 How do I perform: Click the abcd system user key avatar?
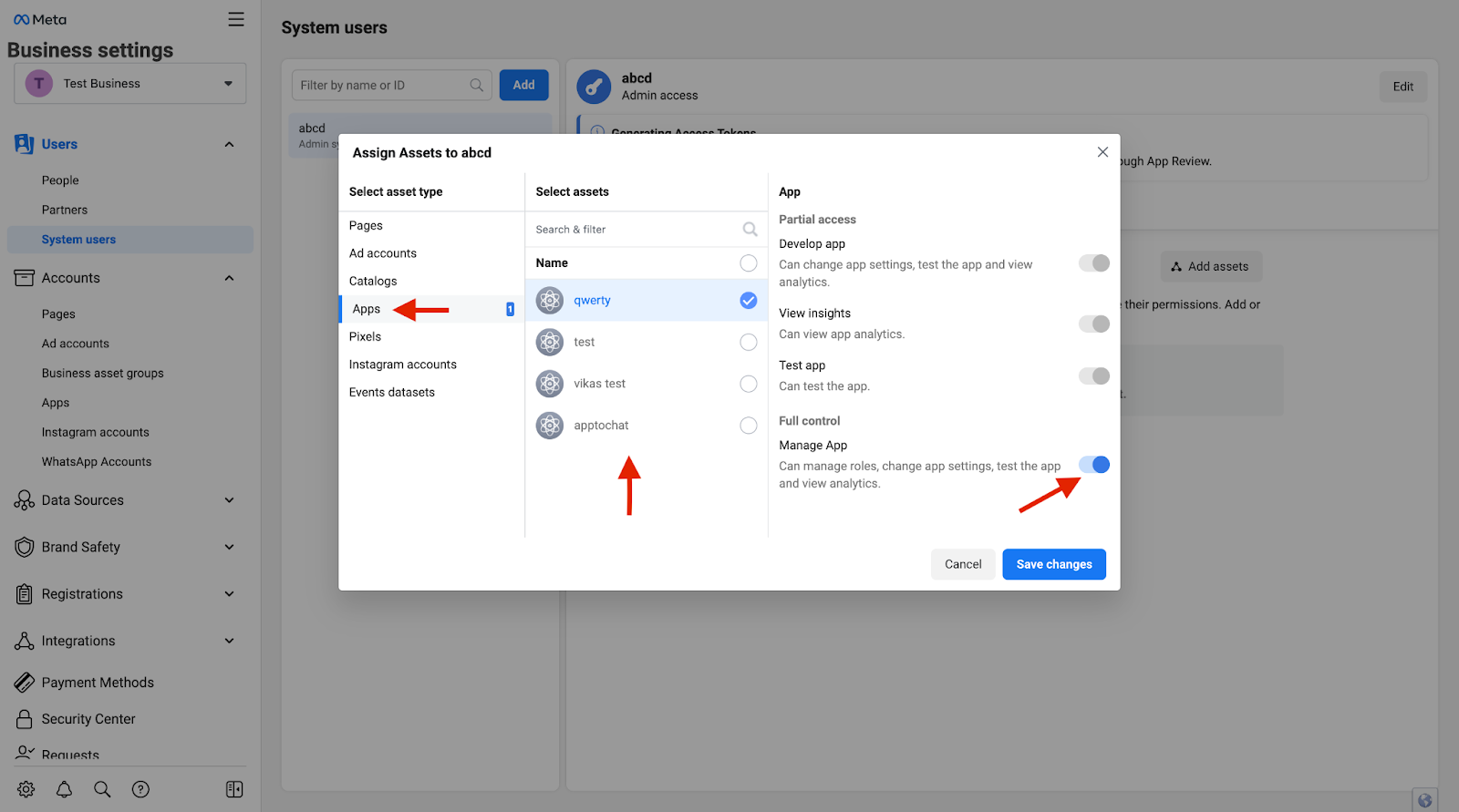[594, 87]
